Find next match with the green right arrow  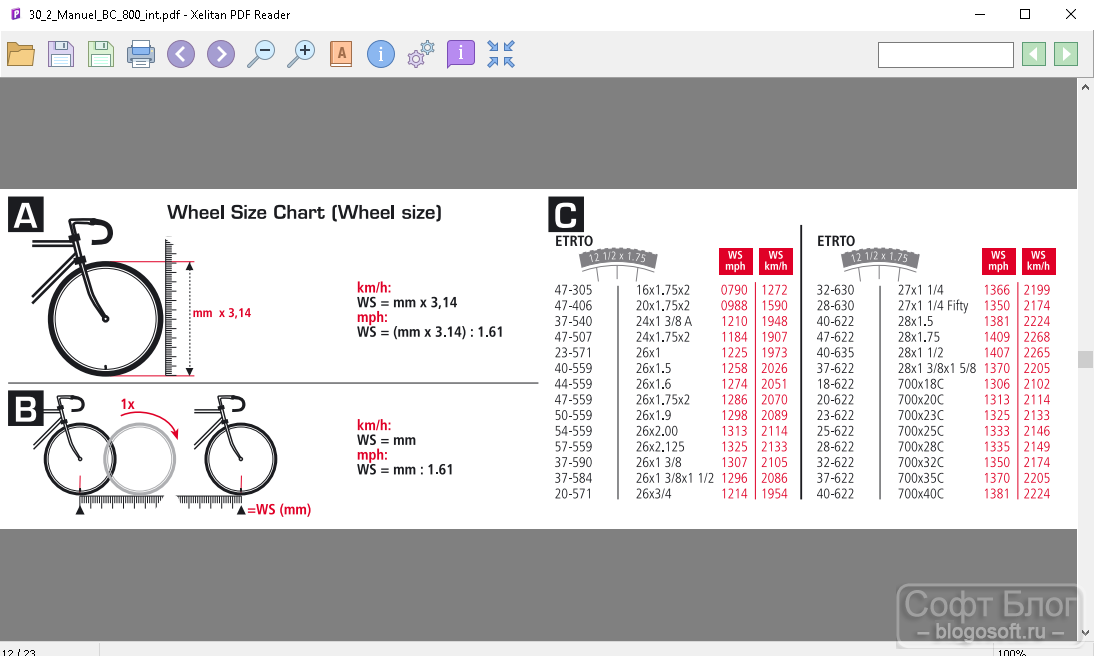click(1066, 54)
